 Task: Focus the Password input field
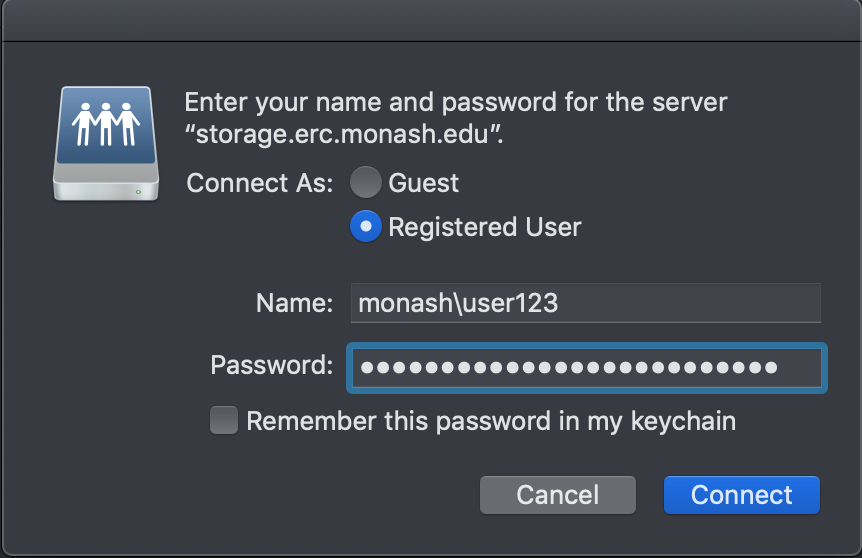[x=585, y=366]
